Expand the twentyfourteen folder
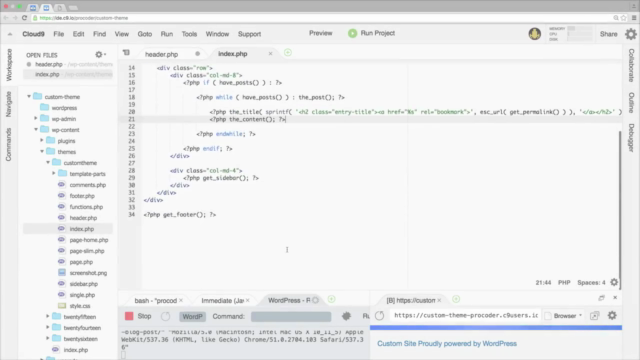This screenshot has width=640, height=360. click(x=47, y=328)
